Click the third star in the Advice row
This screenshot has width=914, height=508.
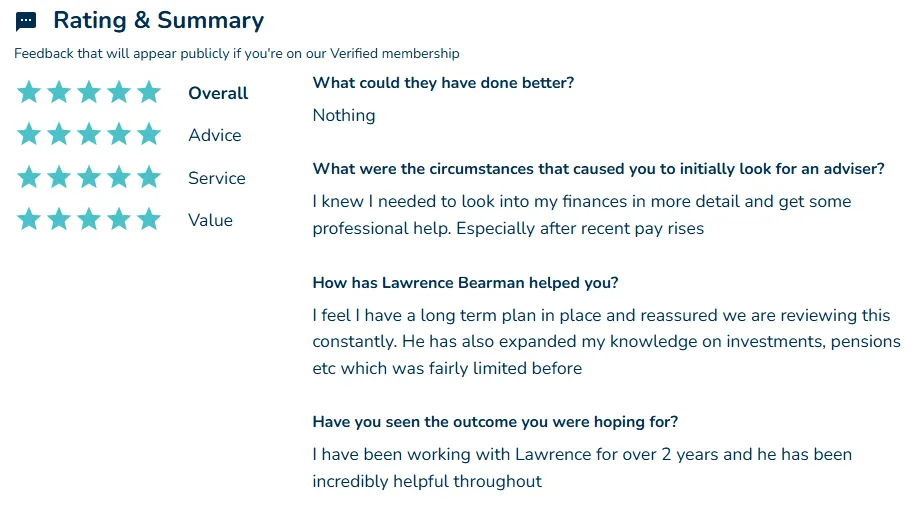click(x=89, y=134)
